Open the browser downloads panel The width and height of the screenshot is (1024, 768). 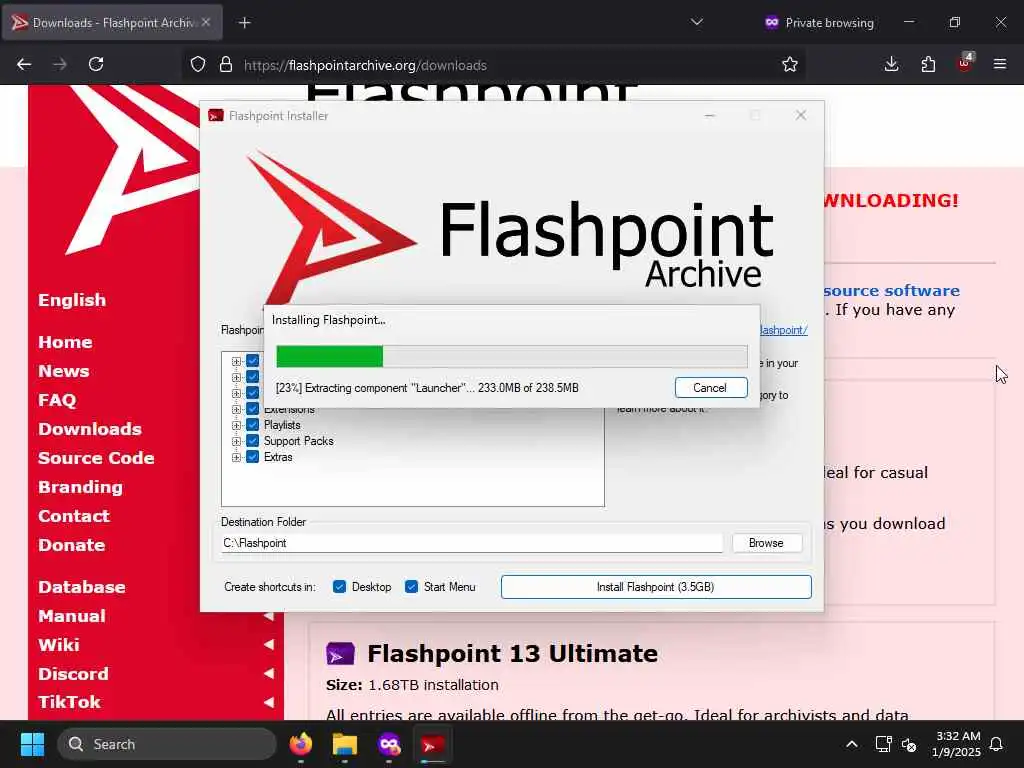[x=891, y=64]
